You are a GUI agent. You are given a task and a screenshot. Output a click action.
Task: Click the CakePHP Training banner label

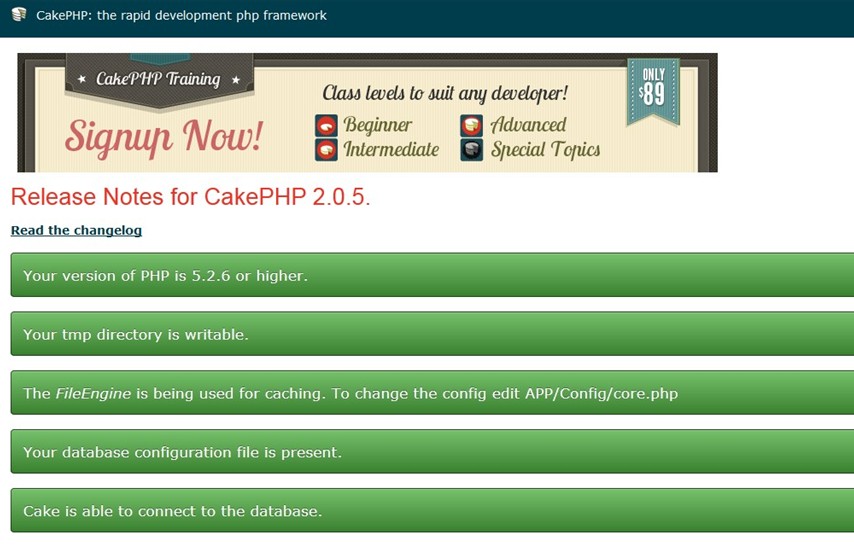(x=158, y=79)
